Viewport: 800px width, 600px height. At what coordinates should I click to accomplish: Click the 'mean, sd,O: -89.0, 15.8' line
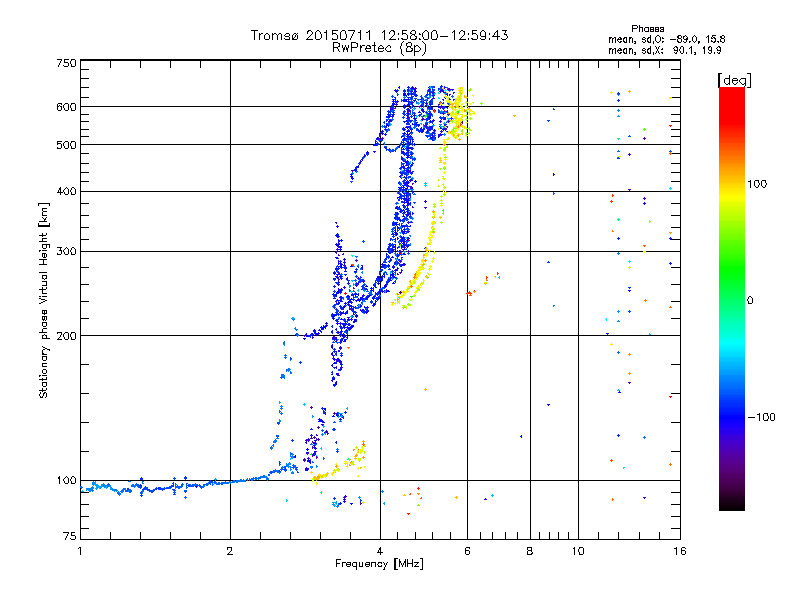[666, 39]
